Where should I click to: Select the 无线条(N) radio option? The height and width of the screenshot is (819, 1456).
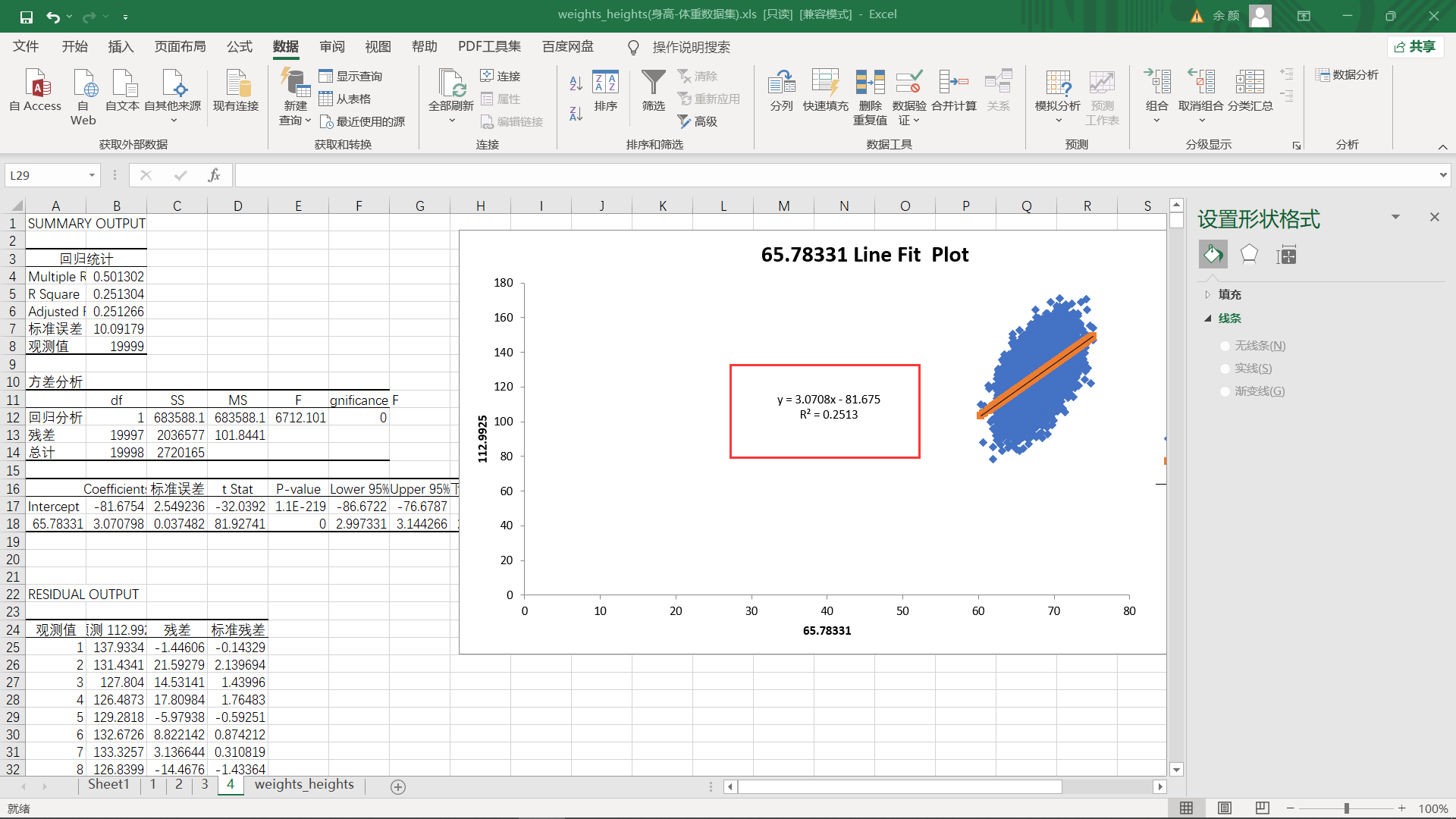click(1225, 346)
